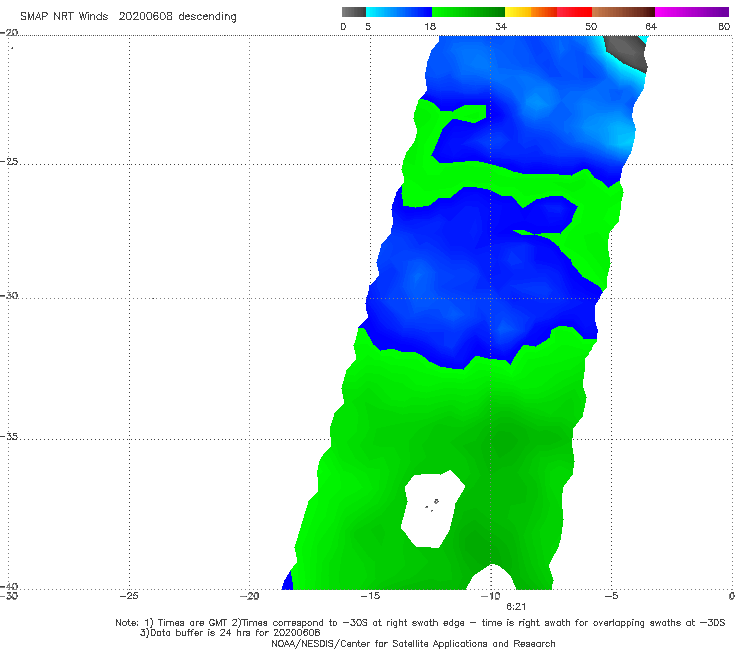Click the '64' label under the color bar
740x650 pixels.
[x=651, y=27]
